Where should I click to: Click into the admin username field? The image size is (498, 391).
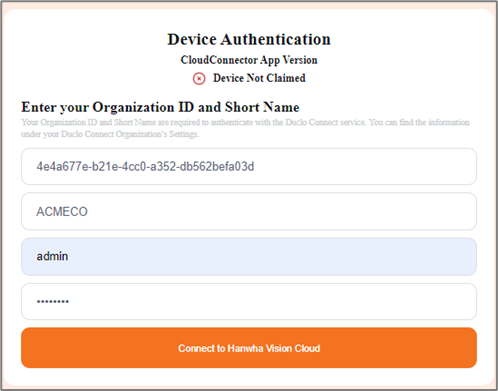(x=249, y=256)
